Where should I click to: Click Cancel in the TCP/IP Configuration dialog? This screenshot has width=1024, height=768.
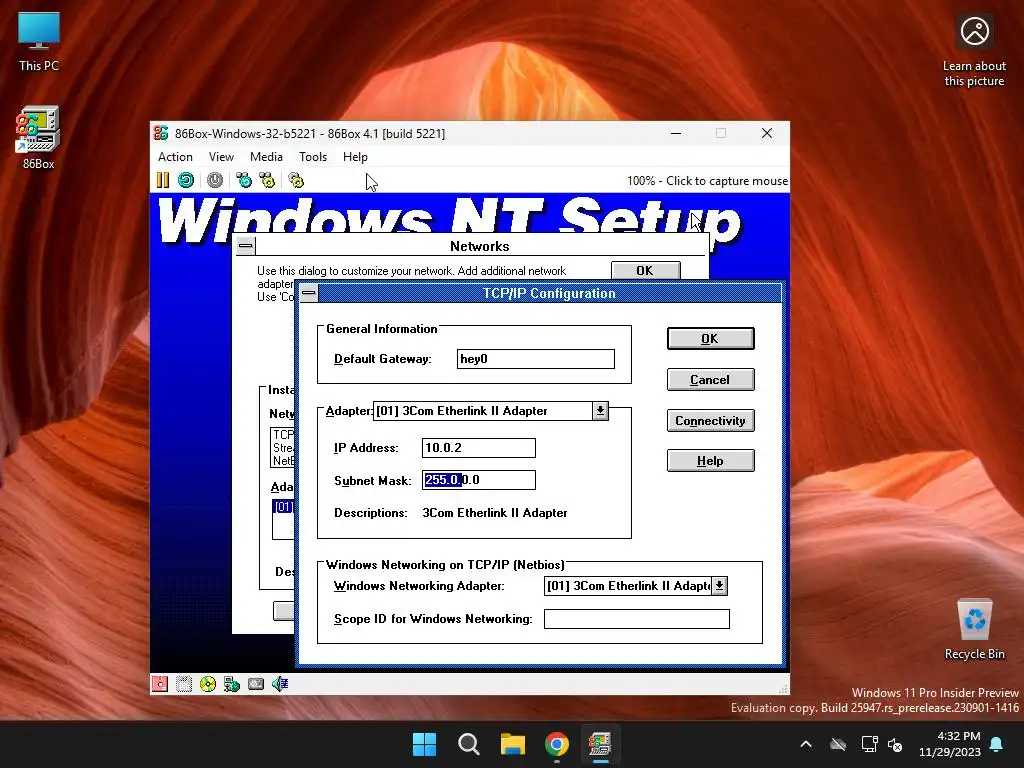point(711,379)
